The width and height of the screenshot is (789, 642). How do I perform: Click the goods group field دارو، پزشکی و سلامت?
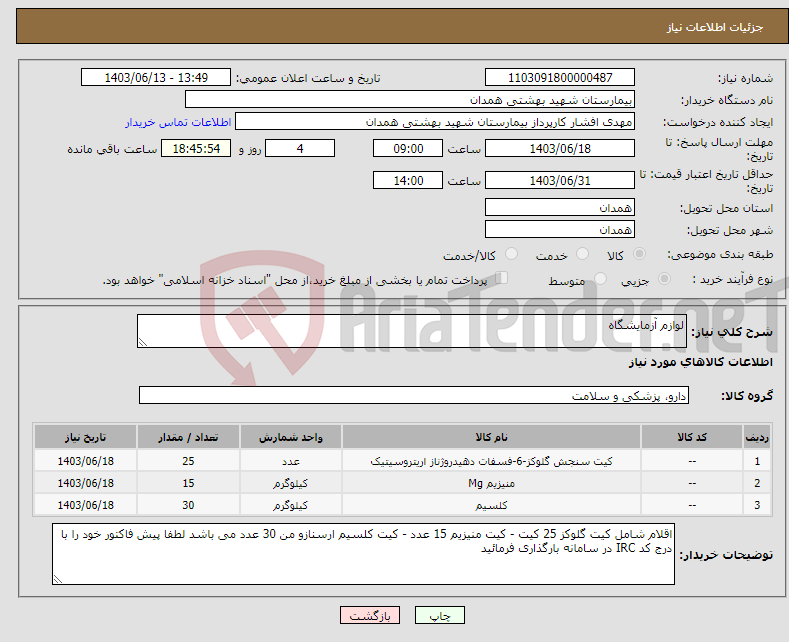[x=414, y=395]
